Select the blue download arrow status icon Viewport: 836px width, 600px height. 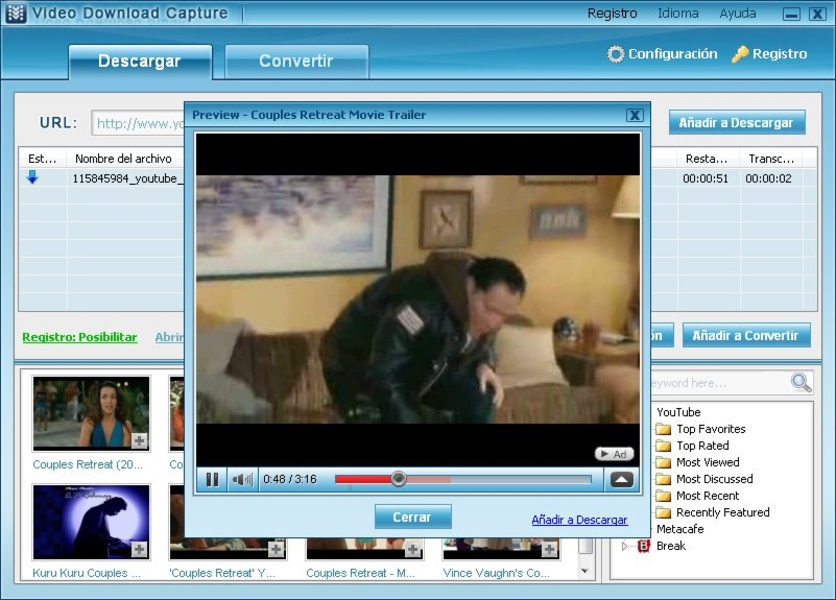point(33,178)
